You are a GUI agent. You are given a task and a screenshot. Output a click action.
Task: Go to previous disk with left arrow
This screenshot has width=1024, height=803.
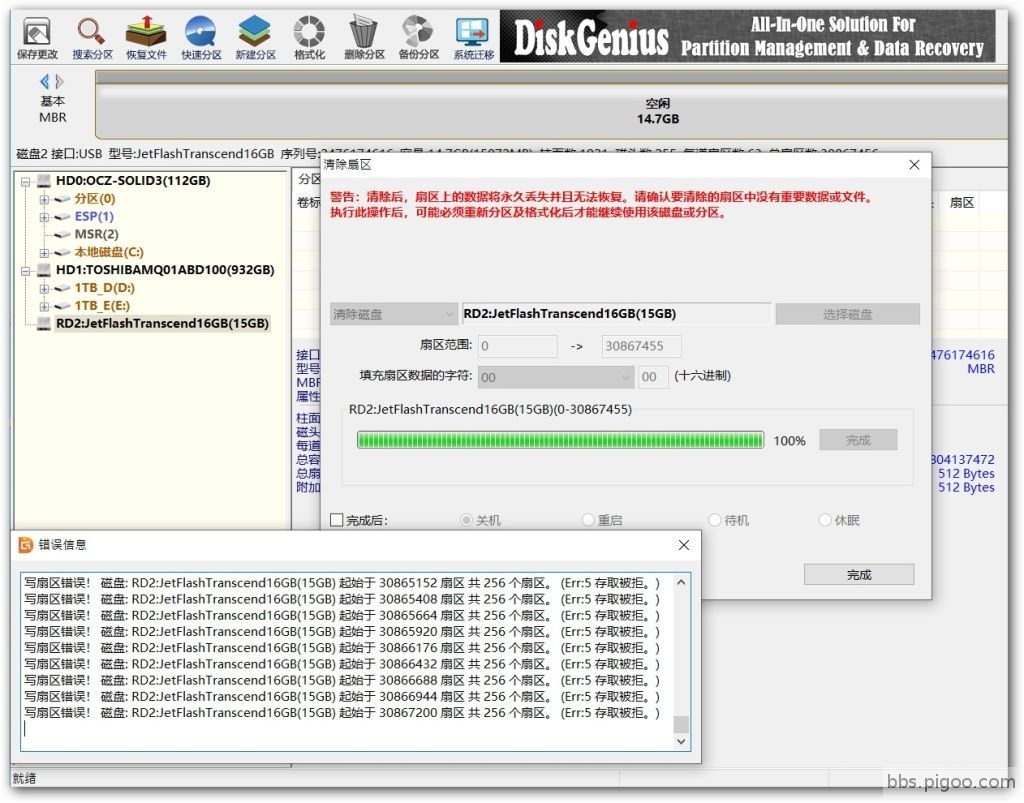tap(44, 82)
